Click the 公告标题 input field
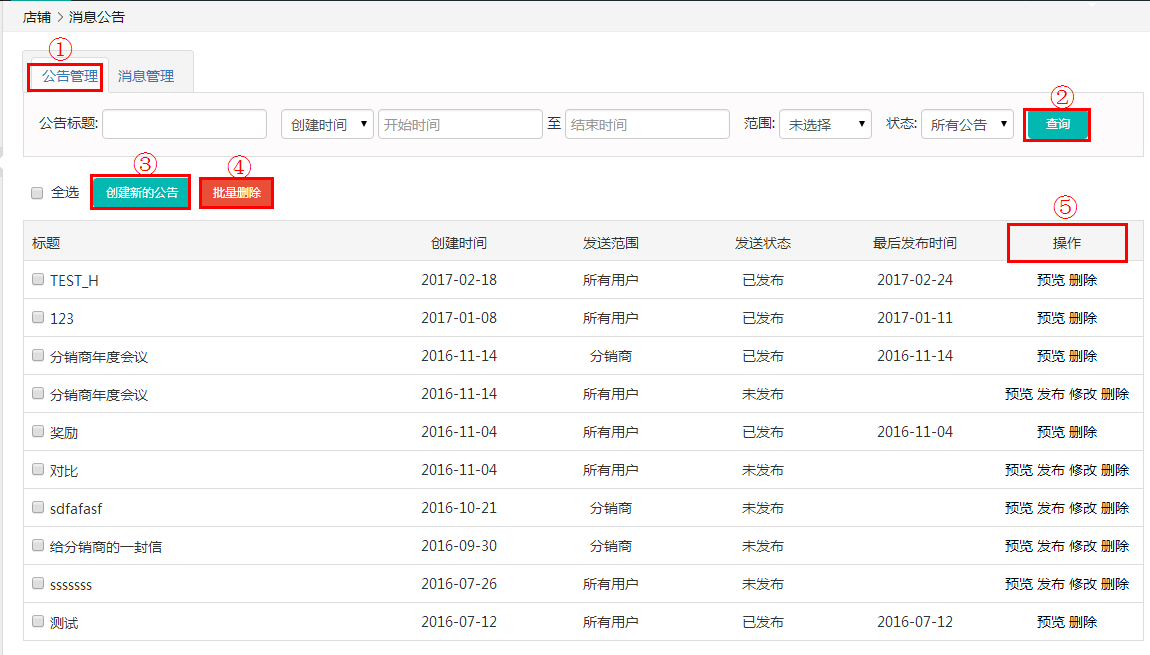Screen dimensions: 1150x655 click(184, 124)
